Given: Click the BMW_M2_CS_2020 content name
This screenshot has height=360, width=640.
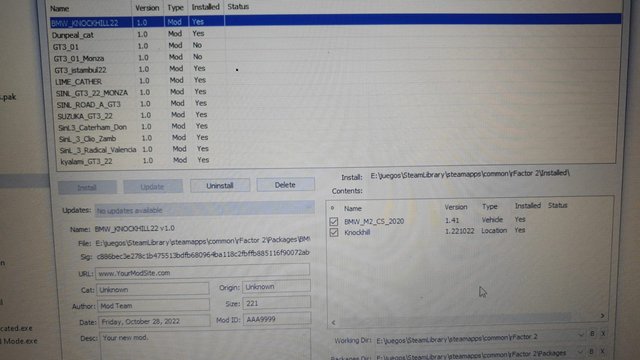Looking at the screenshot, I should coord(374,221).
